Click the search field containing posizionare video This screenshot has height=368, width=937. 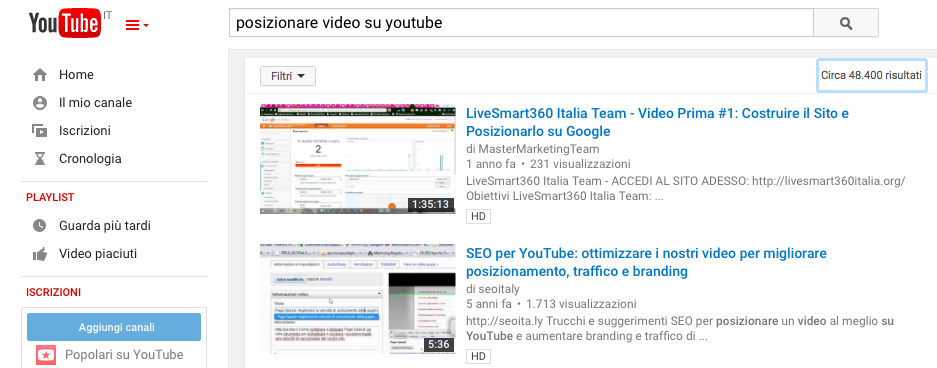click(x=521, y=23)
